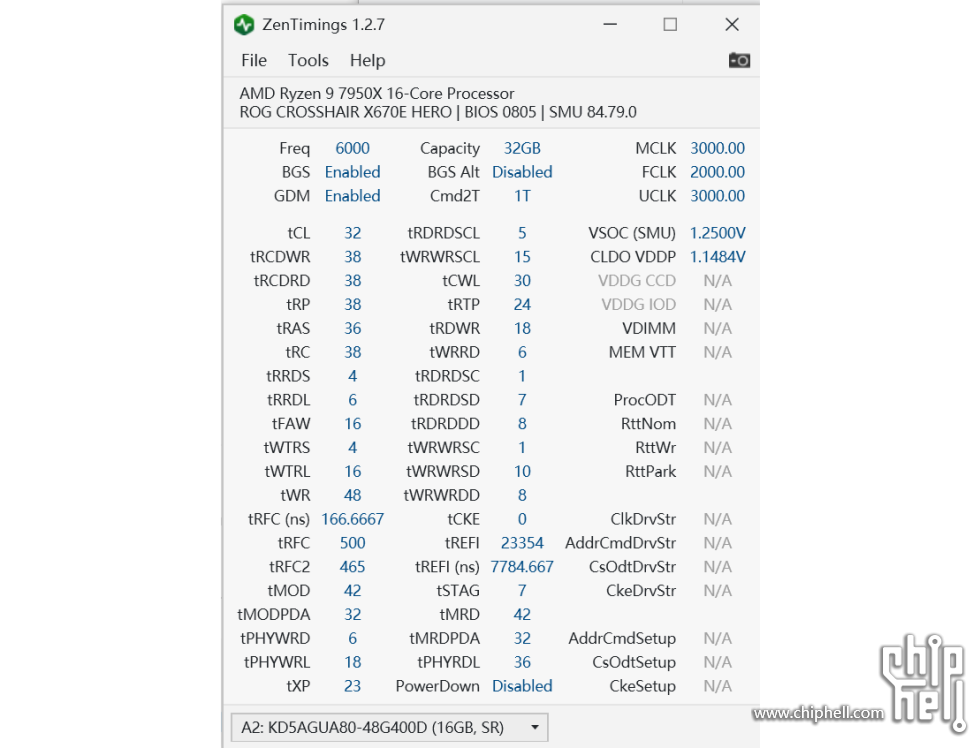Image resolution: width=980 pixels, height=748 pixels.
Task: Click the BGS Alt Disabled value
Action: [522, 172]
